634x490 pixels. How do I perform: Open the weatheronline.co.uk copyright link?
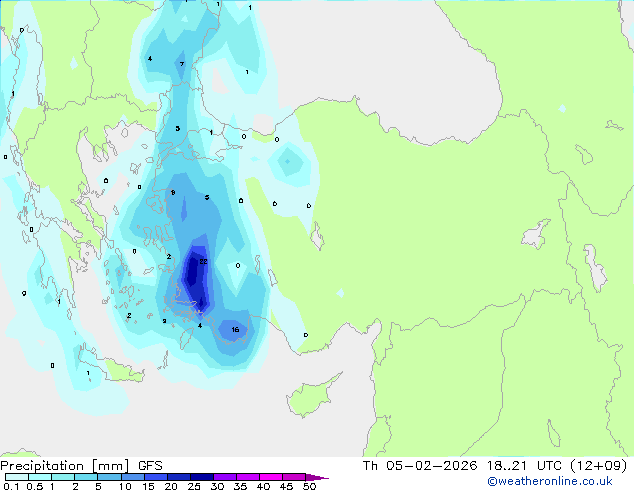(550, 481)
